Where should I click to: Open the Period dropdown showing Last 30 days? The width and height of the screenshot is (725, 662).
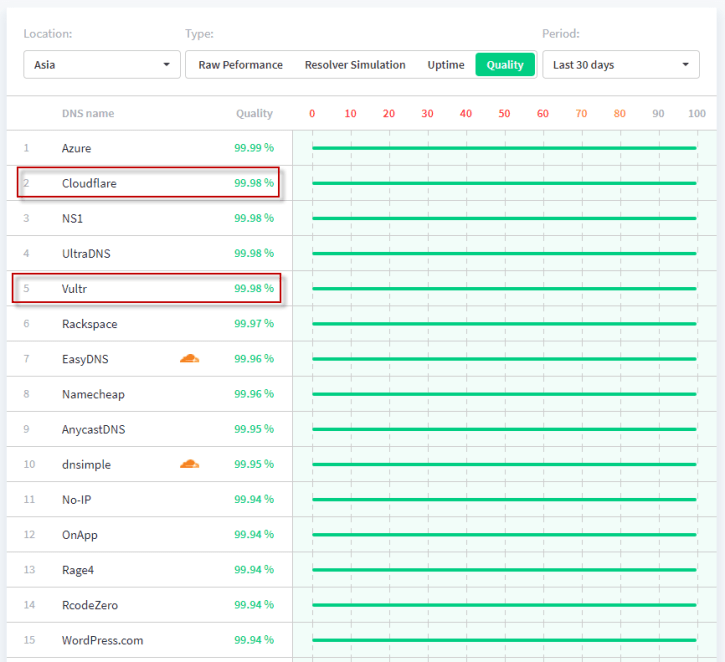click(x=620, y=65)
